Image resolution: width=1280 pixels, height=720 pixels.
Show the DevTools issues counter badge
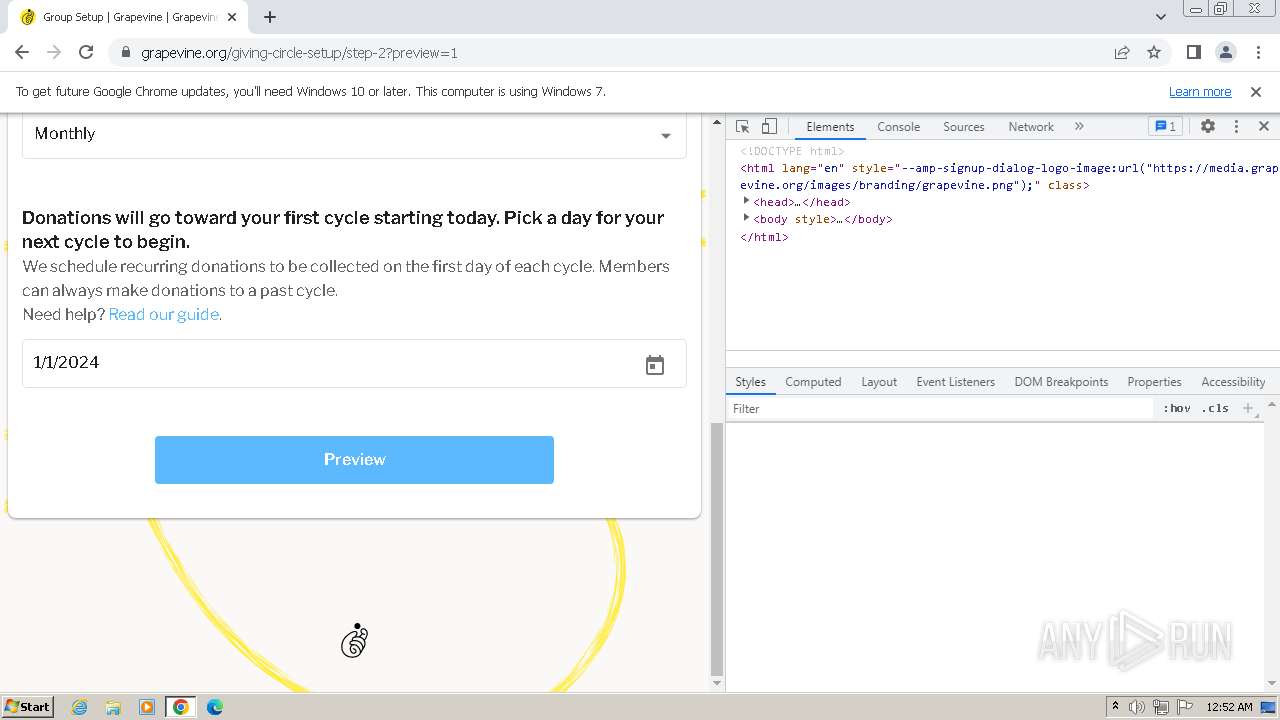1165,127
